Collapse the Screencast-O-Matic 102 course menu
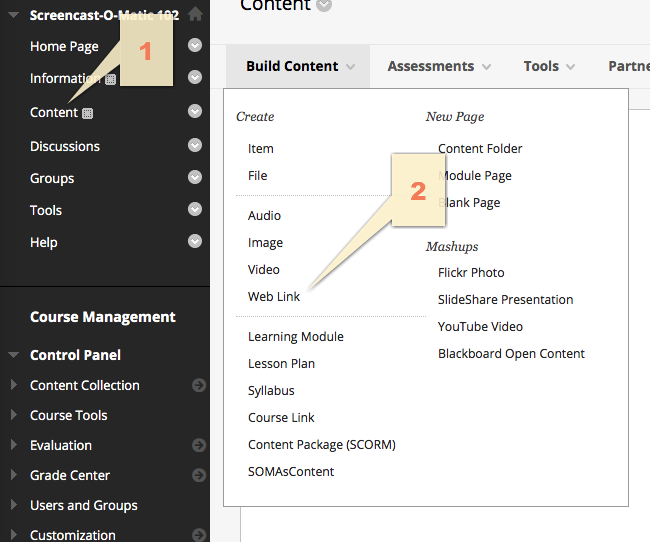Screen dimensions: 650x542 tap(14, 15)
